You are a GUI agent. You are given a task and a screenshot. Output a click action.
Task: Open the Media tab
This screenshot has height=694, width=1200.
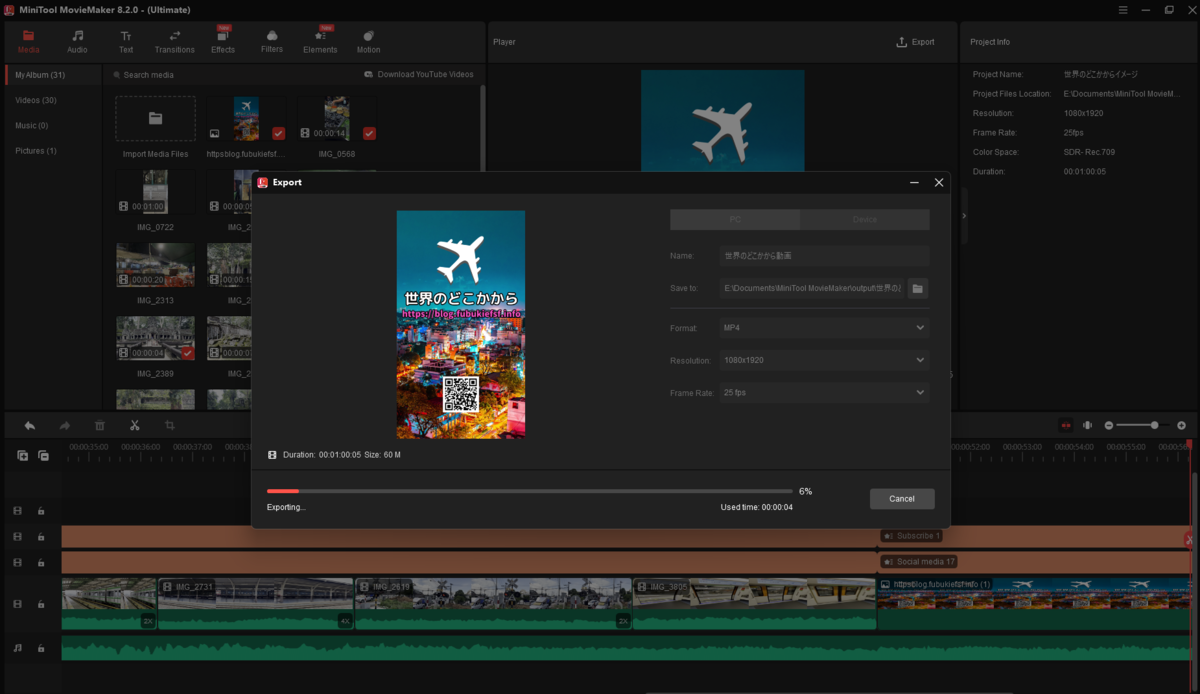[x=29, y=41]
